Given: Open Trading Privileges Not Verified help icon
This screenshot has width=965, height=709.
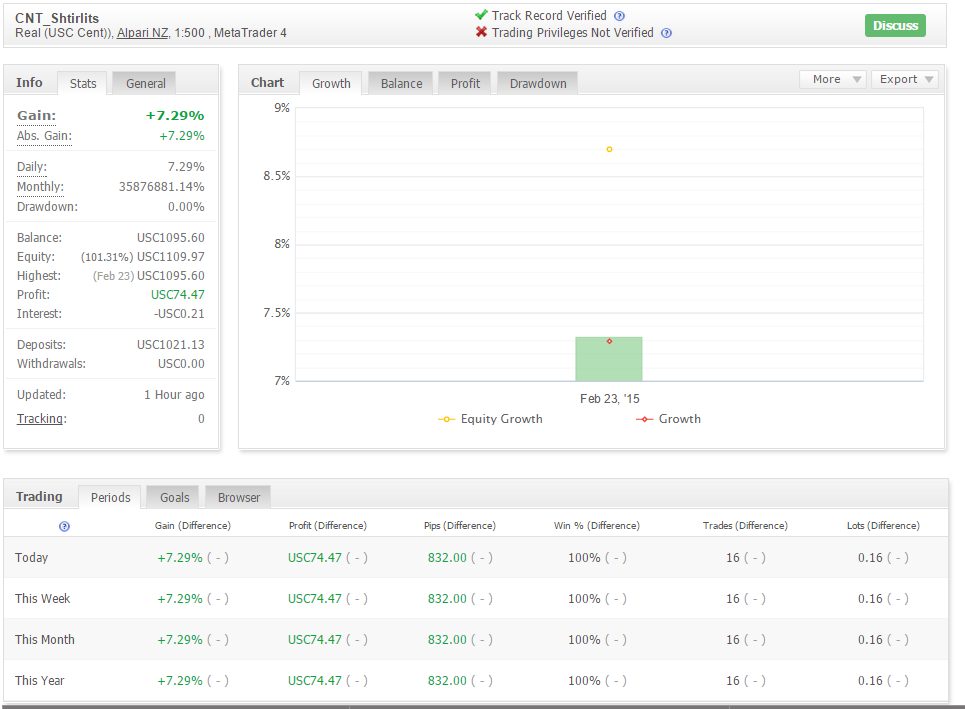Looking at the screenshot, I should coord(666,33).
